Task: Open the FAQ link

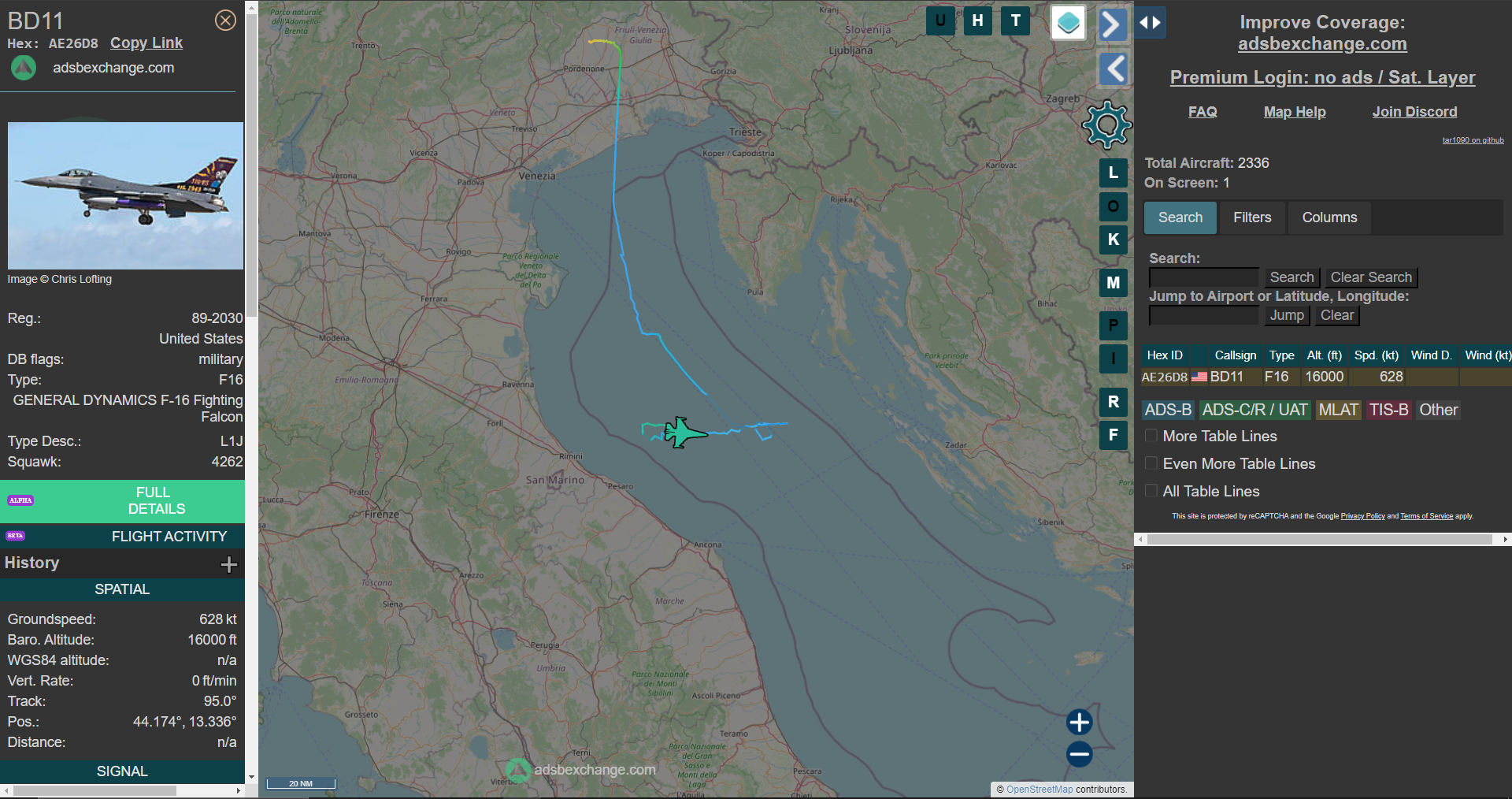Action: point(1203,112)
